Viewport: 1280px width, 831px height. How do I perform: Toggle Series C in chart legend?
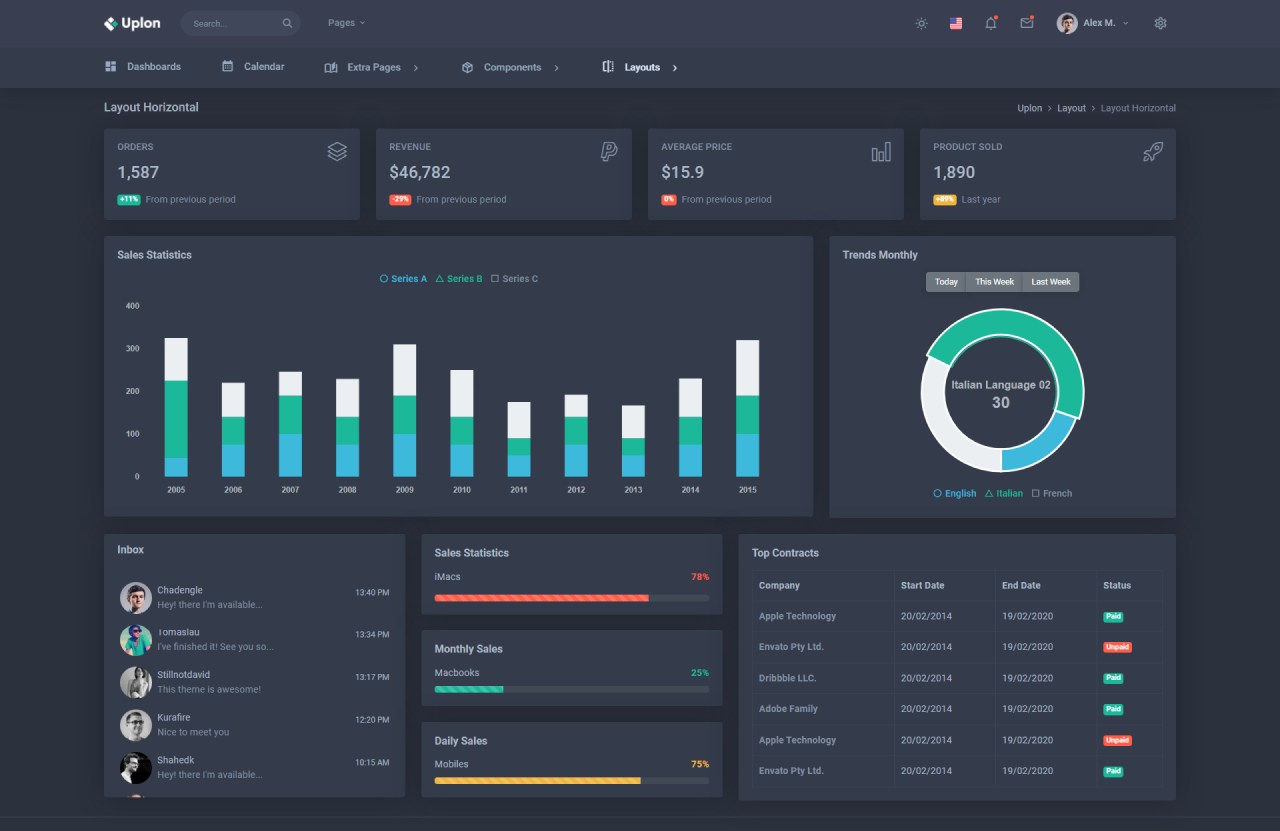pyautogui.click(x=515, y=279)
